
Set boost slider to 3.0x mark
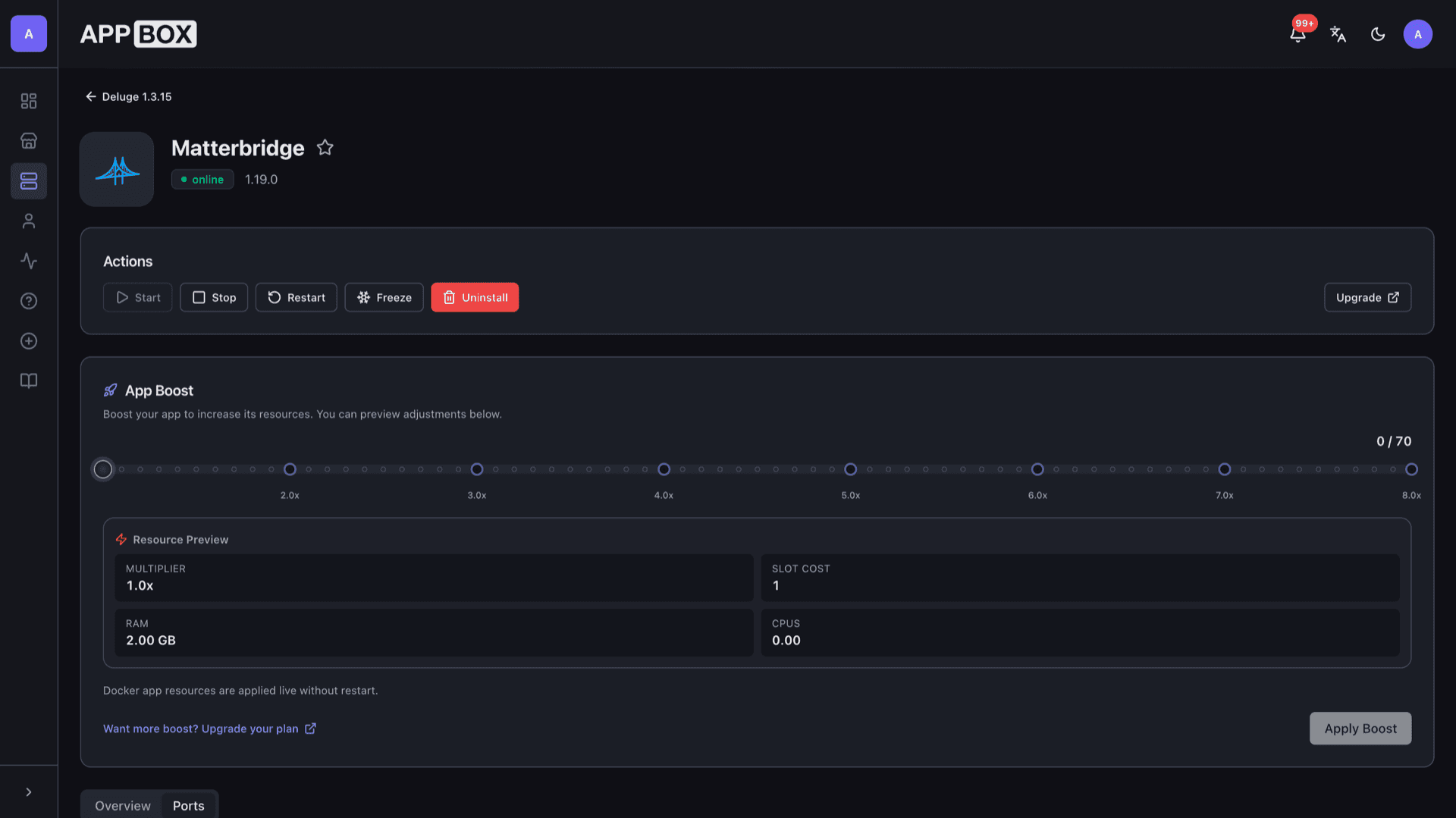point(477,469)
